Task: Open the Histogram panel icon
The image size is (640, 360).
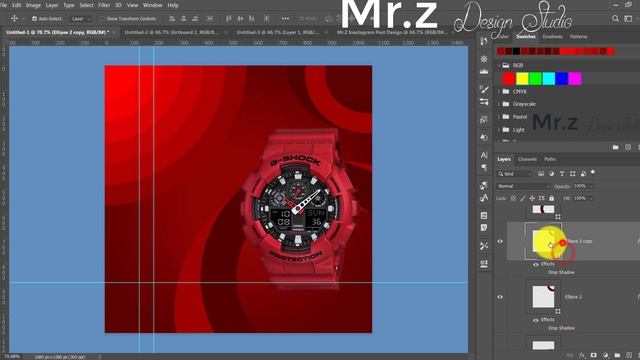Action: pyautogui.click(x=484, y=72)
